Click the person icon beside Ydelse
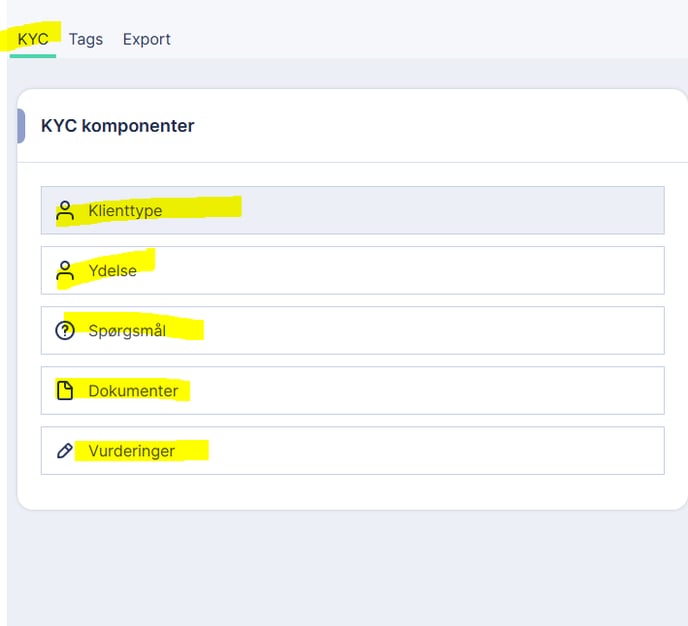 (x=65, y=271)
